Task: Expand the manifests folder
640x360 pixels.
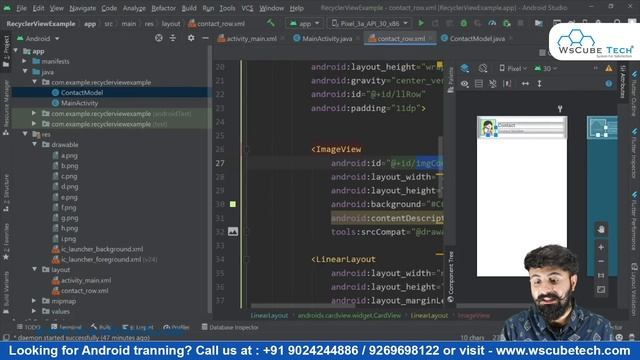Action: (x=24, y=61)
